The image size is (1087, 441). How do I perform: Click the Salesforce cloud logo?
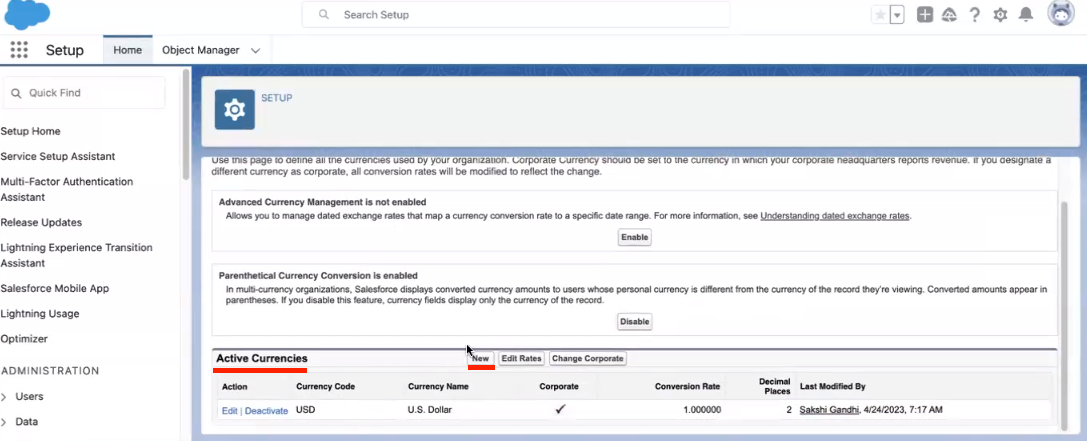coord(28,15)
